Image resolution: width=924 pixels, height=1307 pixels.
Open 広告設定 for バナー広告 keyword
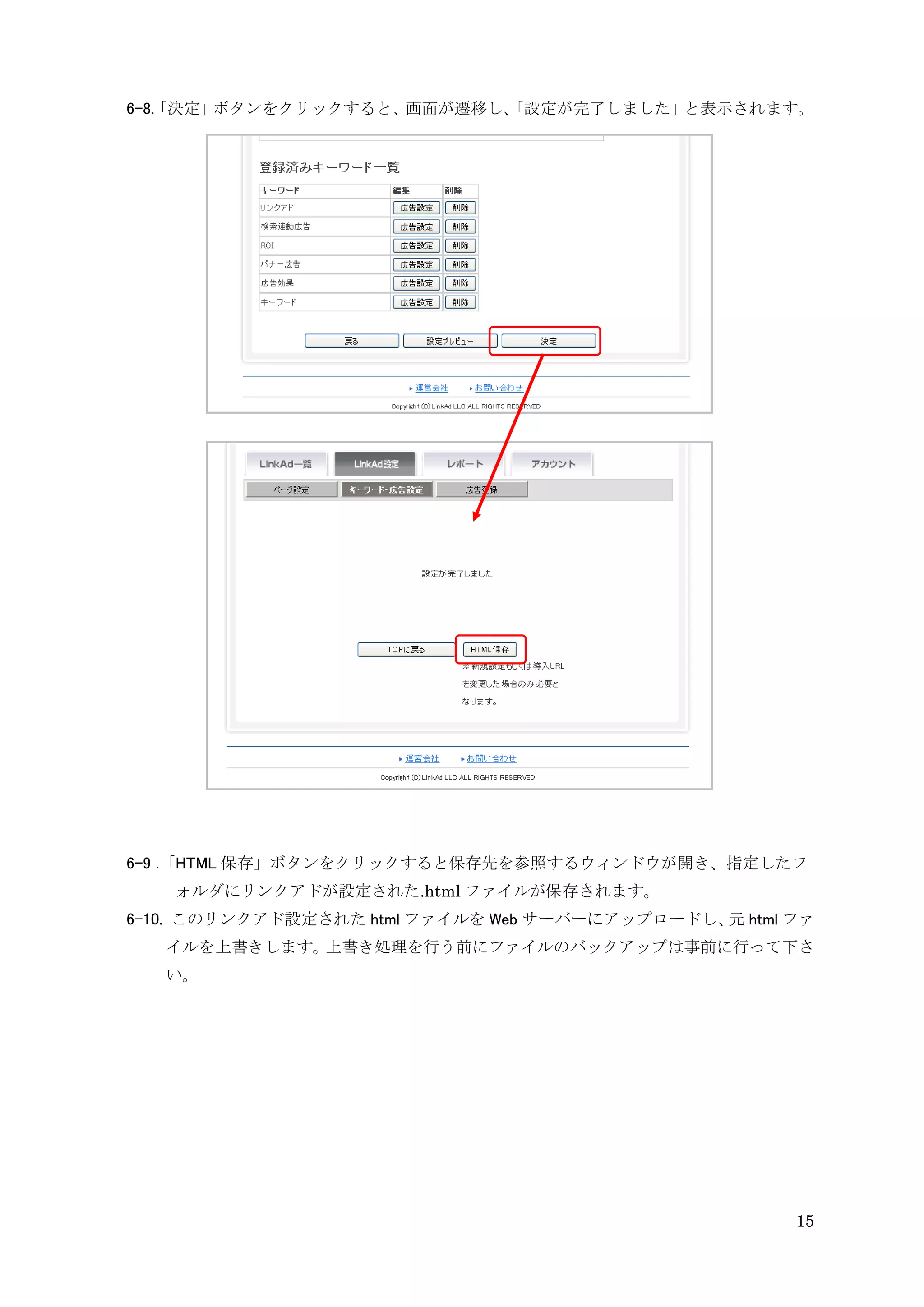pos(416,264)
